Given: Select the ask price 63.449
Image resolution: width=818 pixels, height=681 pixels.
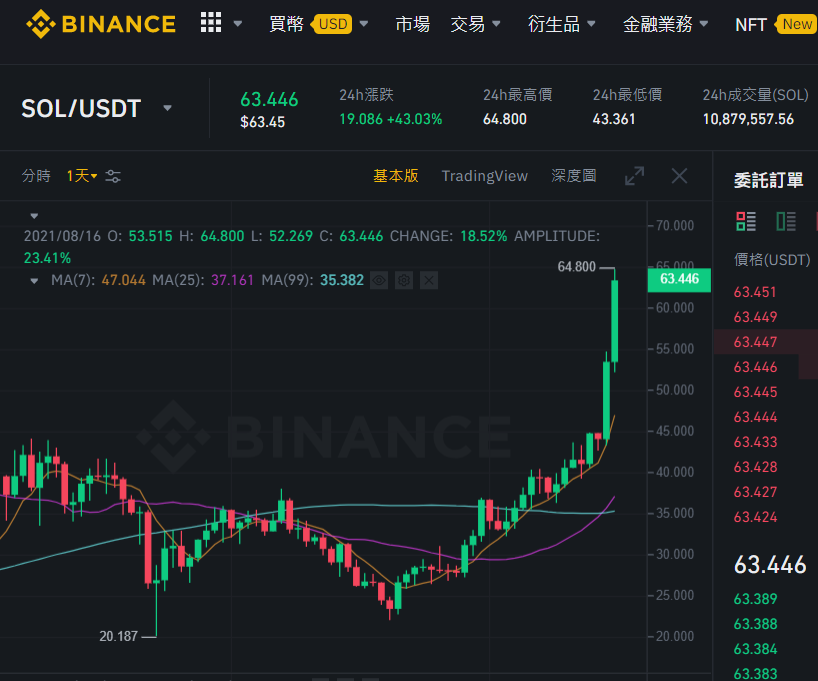Looking at the screenshot, I should click(x=755, y=317).
